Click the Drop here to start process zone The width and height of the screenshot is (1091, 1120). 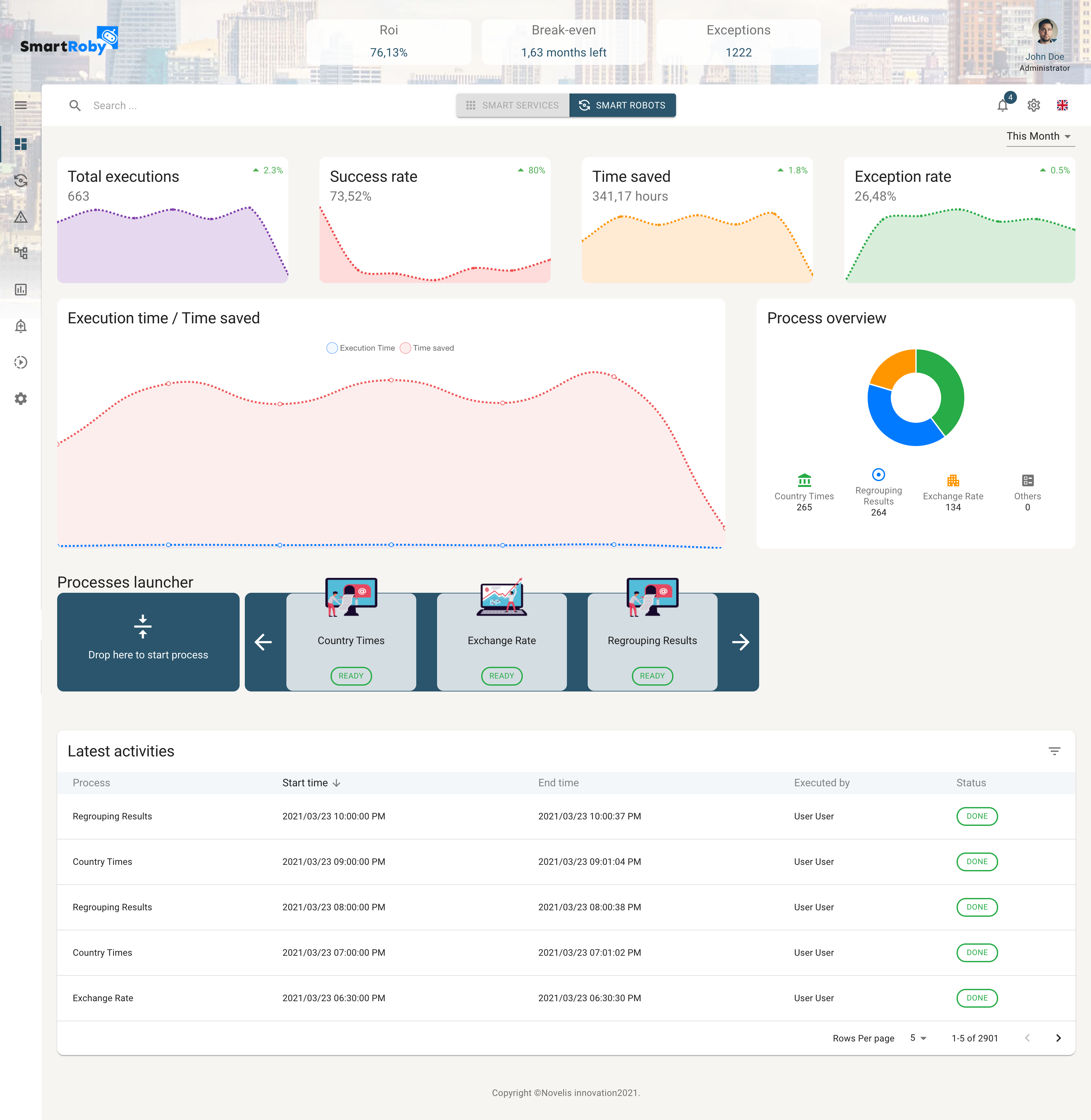pos(148,641)
